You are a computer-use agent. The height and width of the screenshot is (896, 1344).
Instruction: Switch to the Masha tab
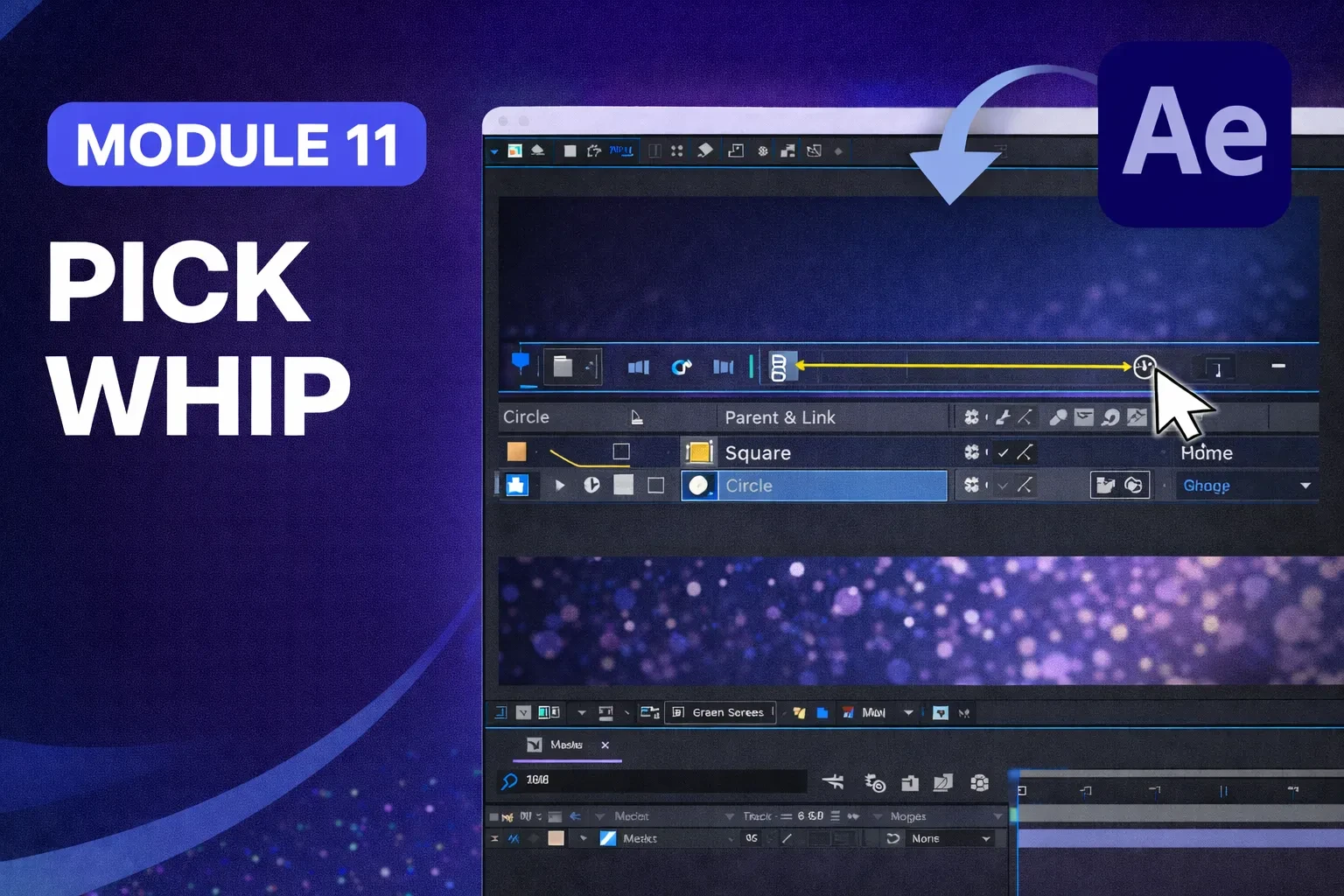click(x=566, y=745)
